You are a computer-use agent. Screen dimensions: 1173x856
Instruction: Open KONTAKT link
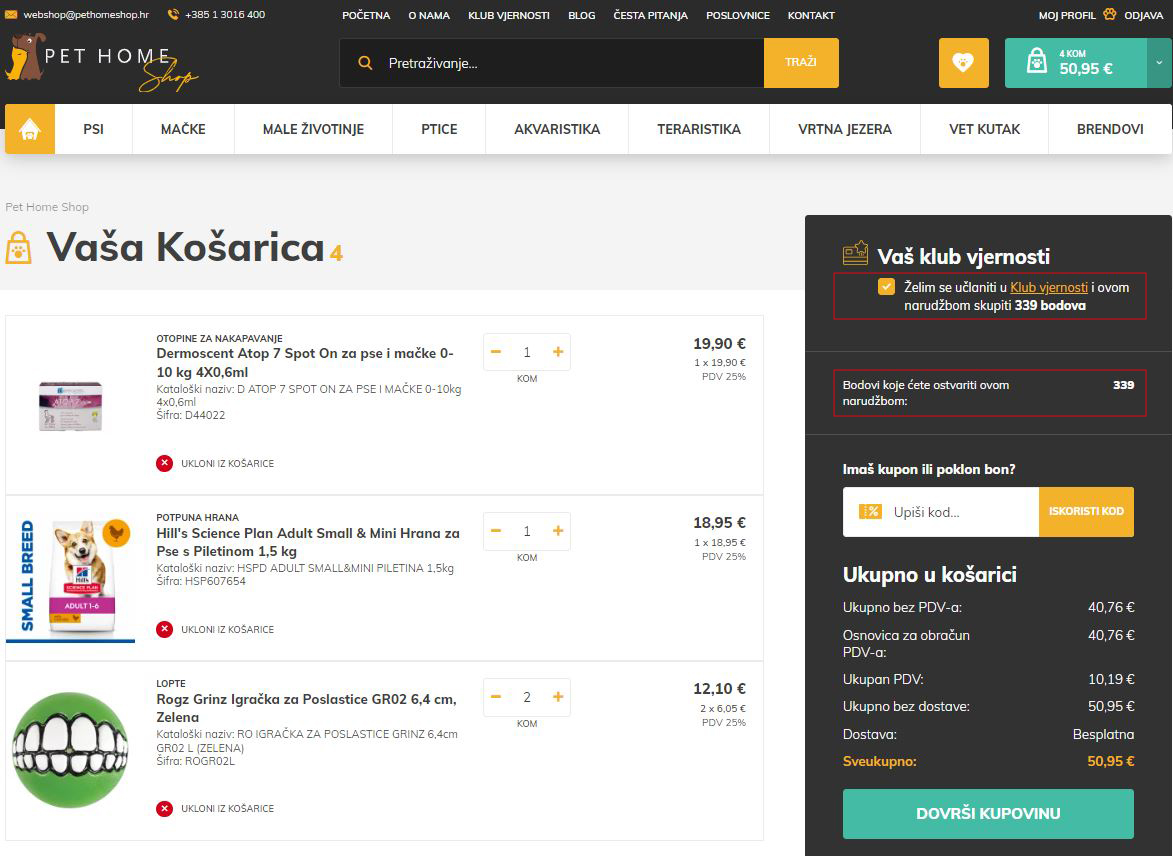click(x=811, y=15)
